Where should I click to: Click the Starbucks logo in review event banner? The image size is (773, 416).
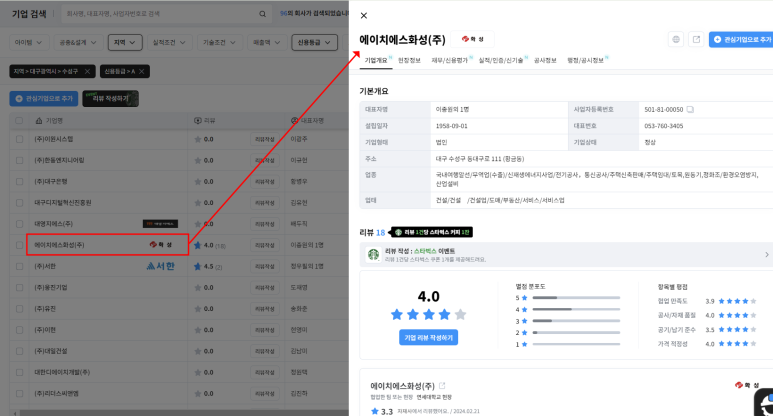(373, 254)
